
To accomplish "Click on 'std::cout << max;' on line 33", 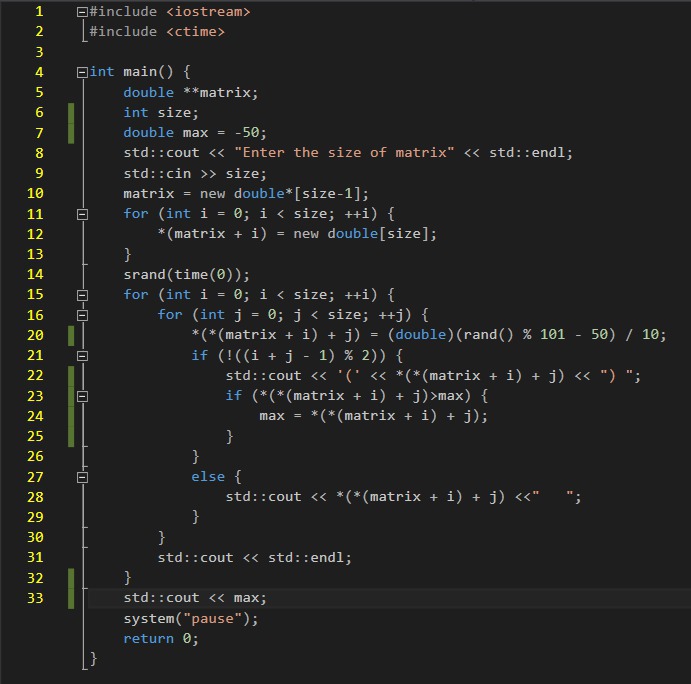I will (x=195, y=598).
